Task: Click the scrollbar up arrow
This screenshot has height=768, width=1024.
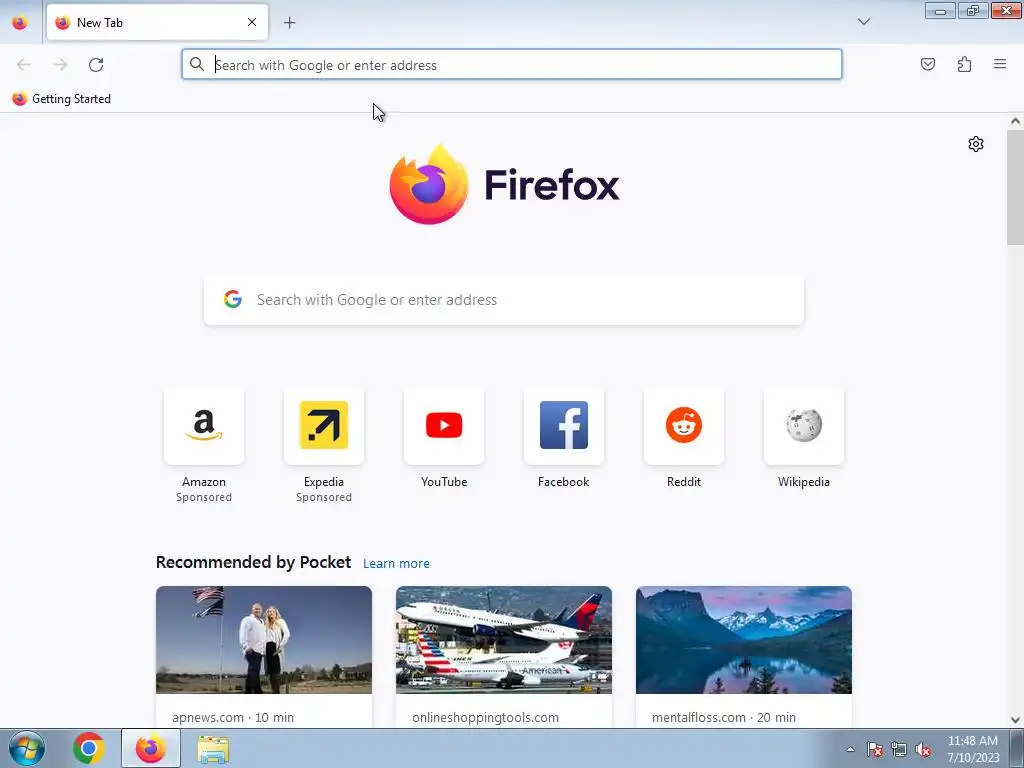Action: 1015,121
